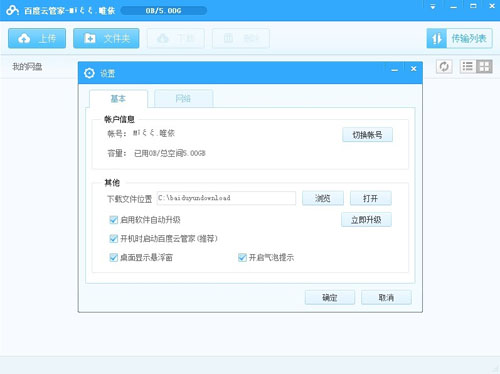Confirm settings with 确定 button
The width and height of the screenshot is (500, 374).
tap(330, 297)
